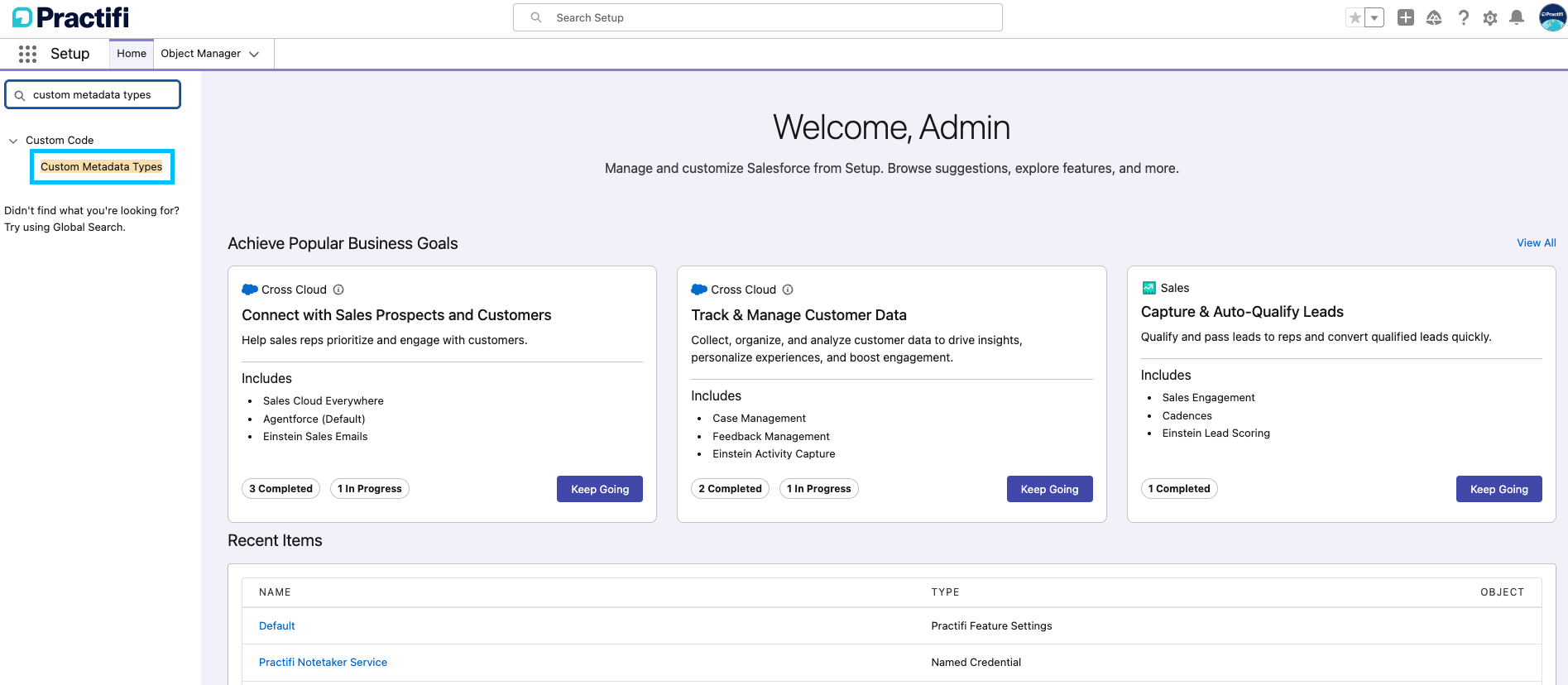This screenshot has width=1568, height=685.
Task: Open the Object Manager tab dropdown chevron
Action: 254,54
